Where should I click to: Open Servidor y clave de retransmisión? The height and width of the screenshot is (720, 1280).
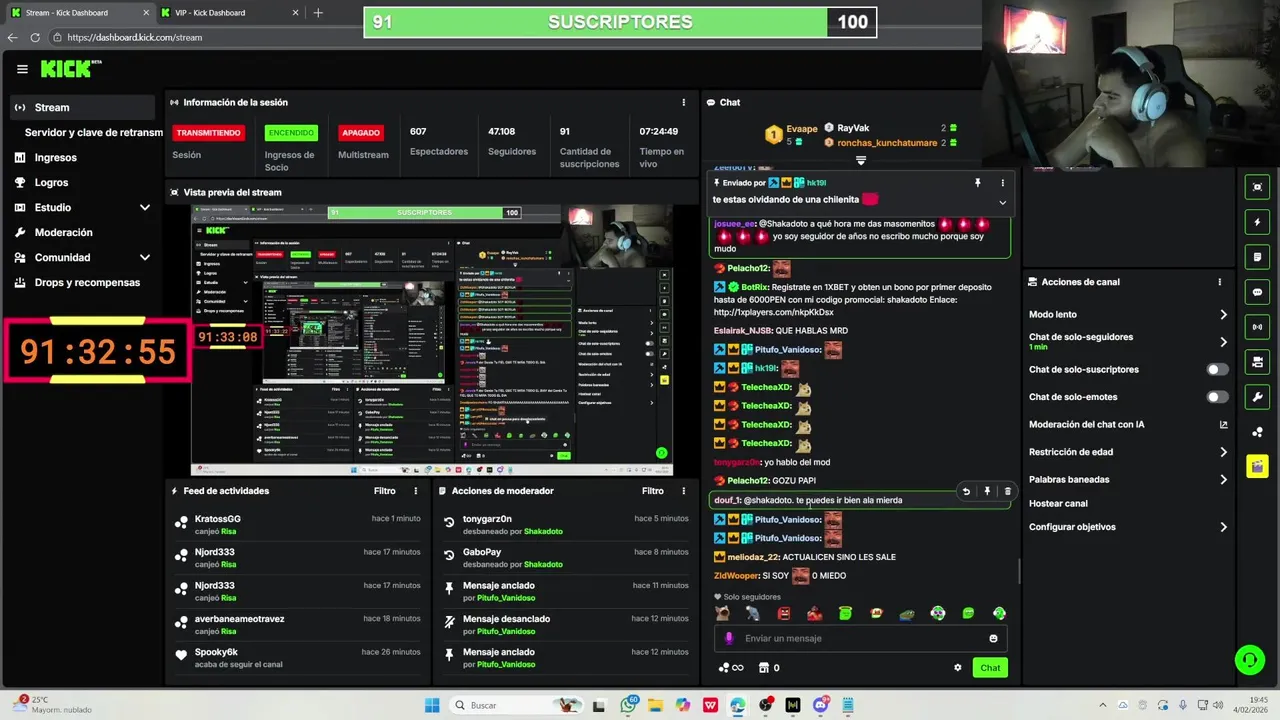point(93,132)
